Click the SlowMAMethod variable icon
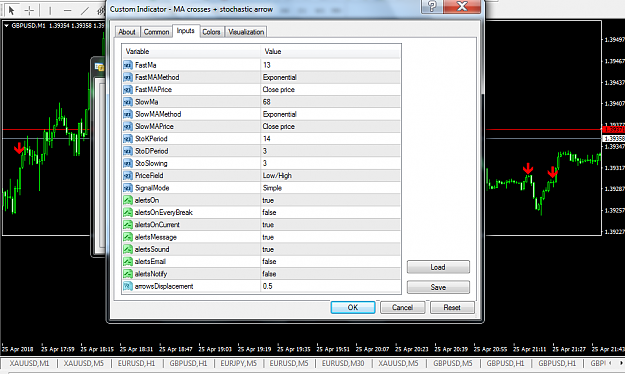This screenshot has height=374, width=625. click(128, 114)
